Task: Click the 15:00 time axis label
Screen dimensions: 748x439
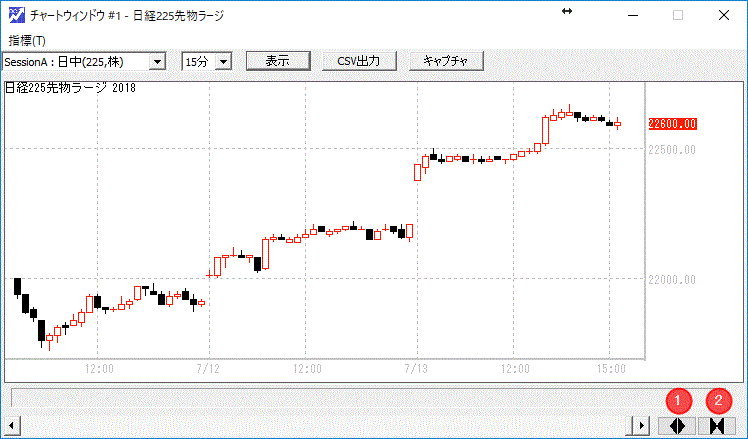Action: coord(611,369)
